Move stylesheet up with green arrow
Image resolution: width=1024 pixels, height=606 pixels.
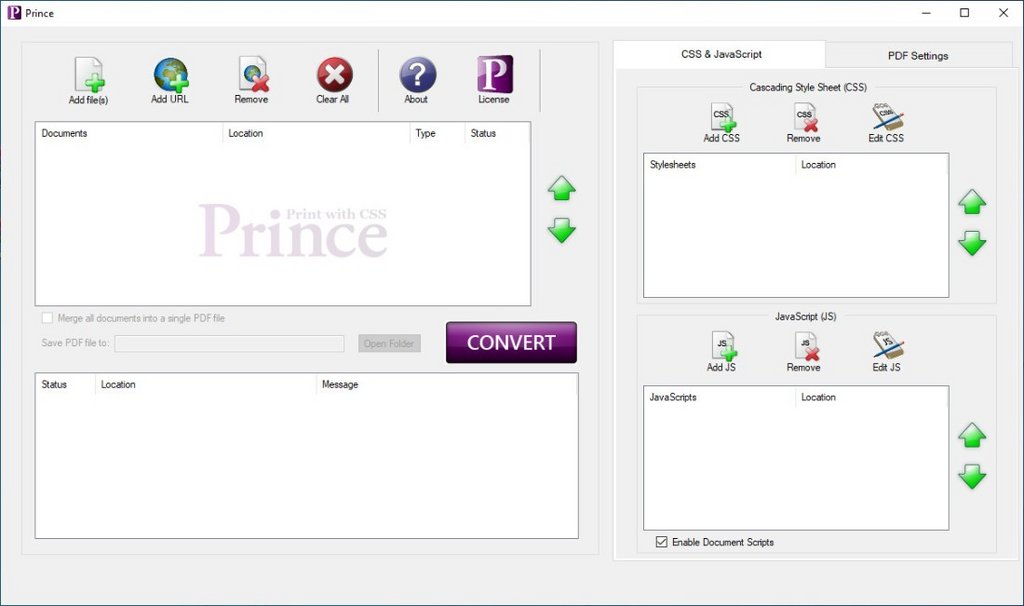click(972, 202)
